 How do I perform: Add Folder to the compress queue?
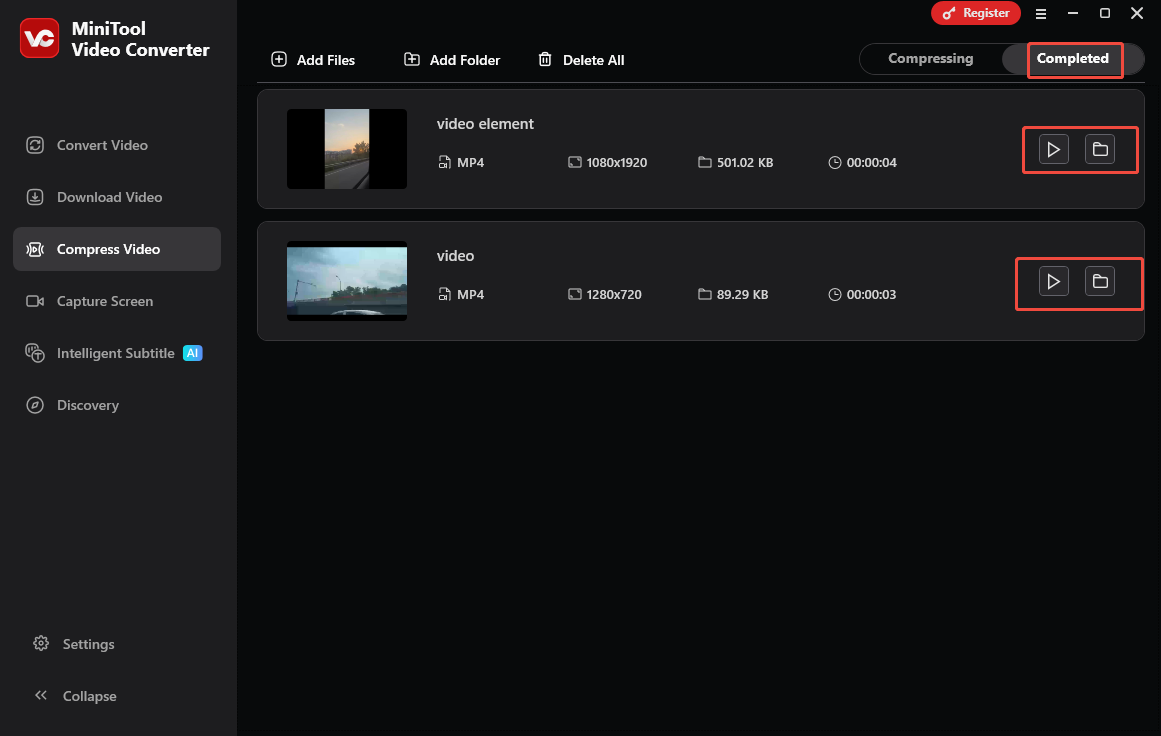tap(451, 60)
